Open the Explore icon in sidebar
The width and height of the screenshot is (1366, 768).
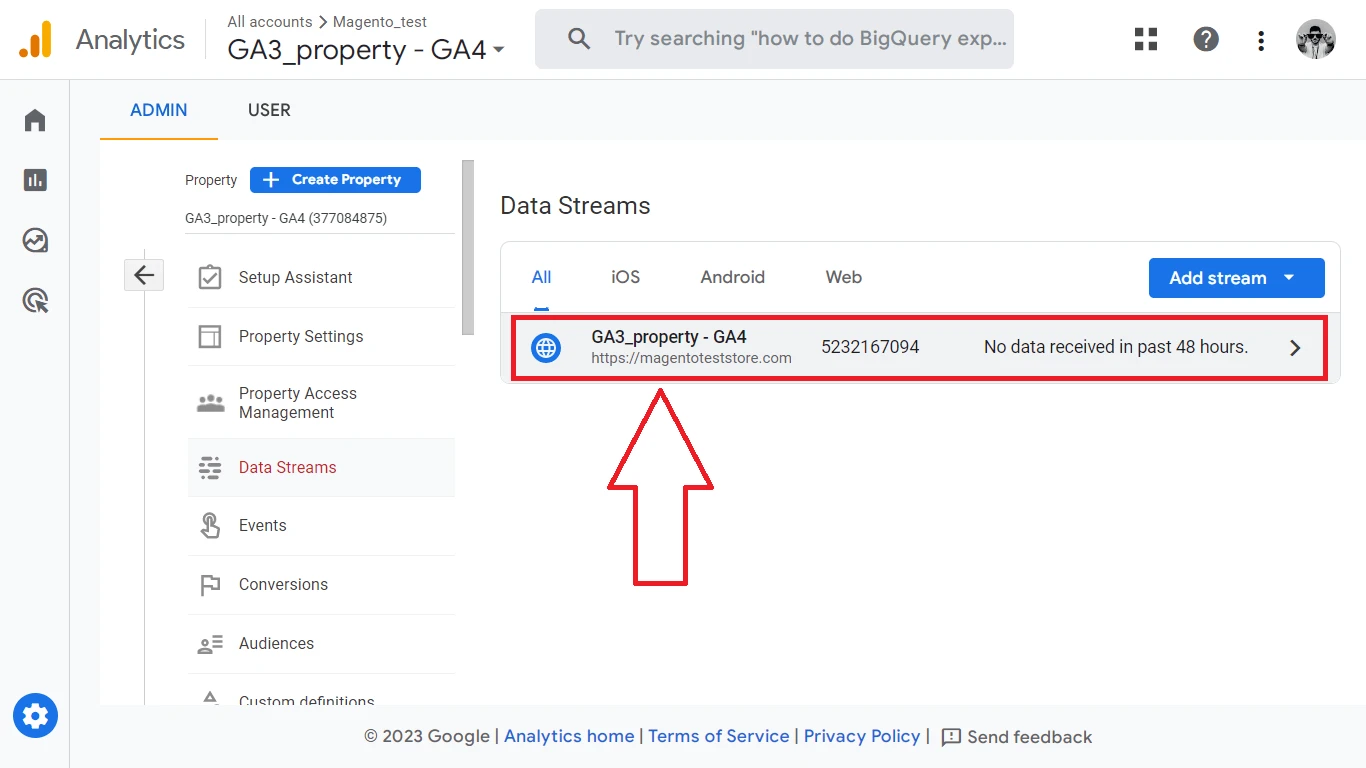(x=35, y=241)
